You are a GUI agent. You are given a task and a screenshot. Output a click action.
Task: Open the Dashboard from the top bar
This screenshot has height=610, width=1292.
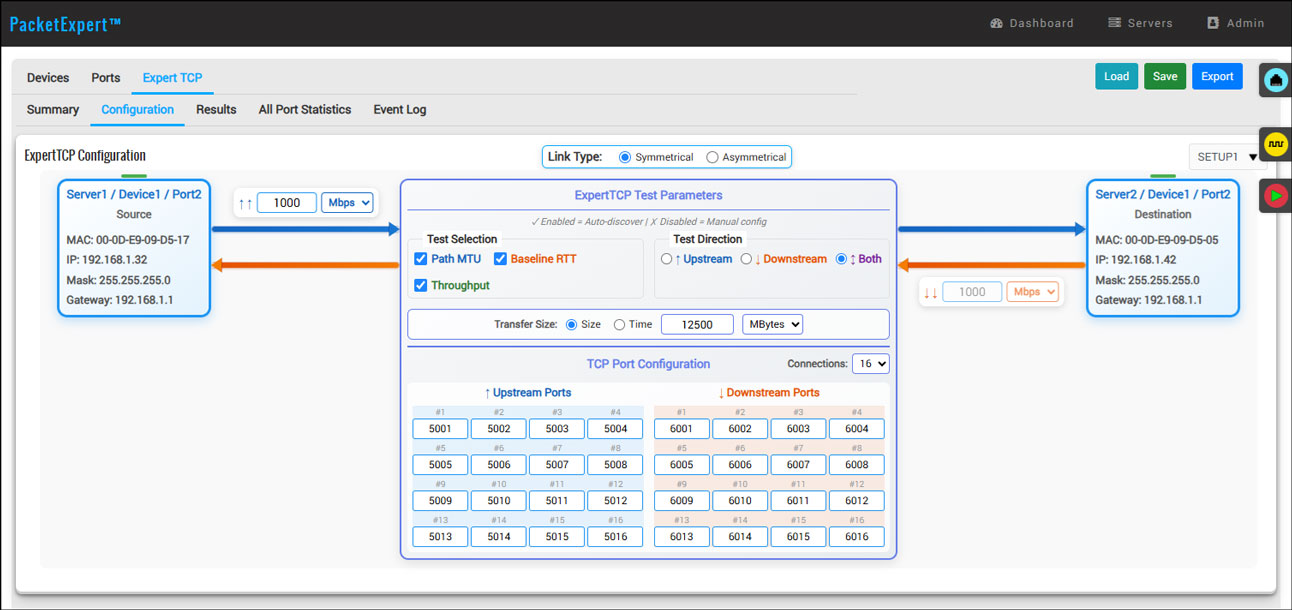pos(1031,23)
